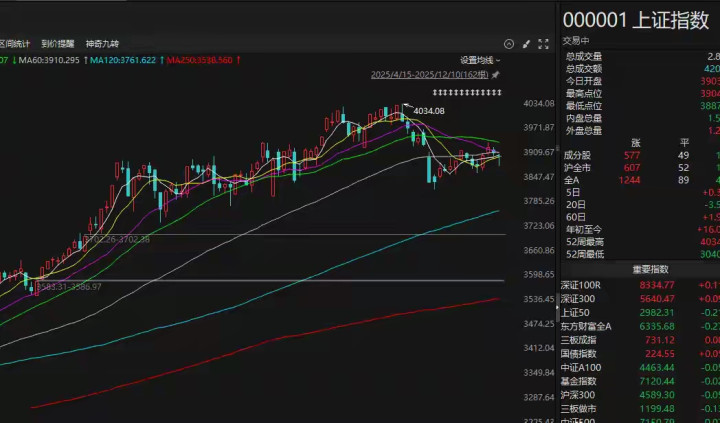Image resolution: width=720 pixels, height=423 pixels.
Task: Click the 交易中 trading status text
Action: pos(576,41)
